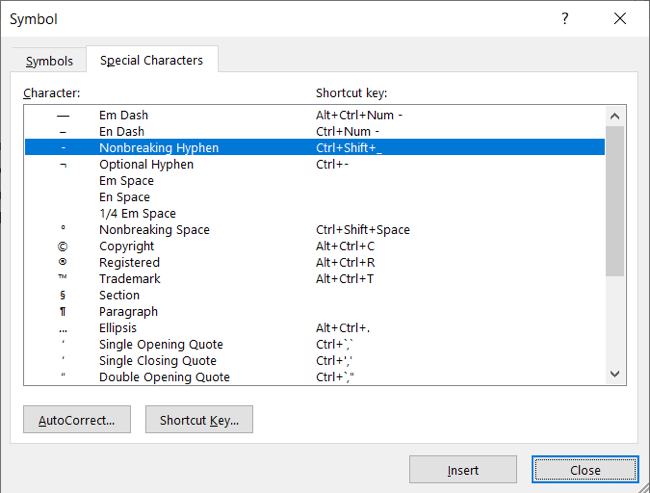Select the Copyright symbol row
This screenshot has height=493, width=650.
tap(126, 246)
